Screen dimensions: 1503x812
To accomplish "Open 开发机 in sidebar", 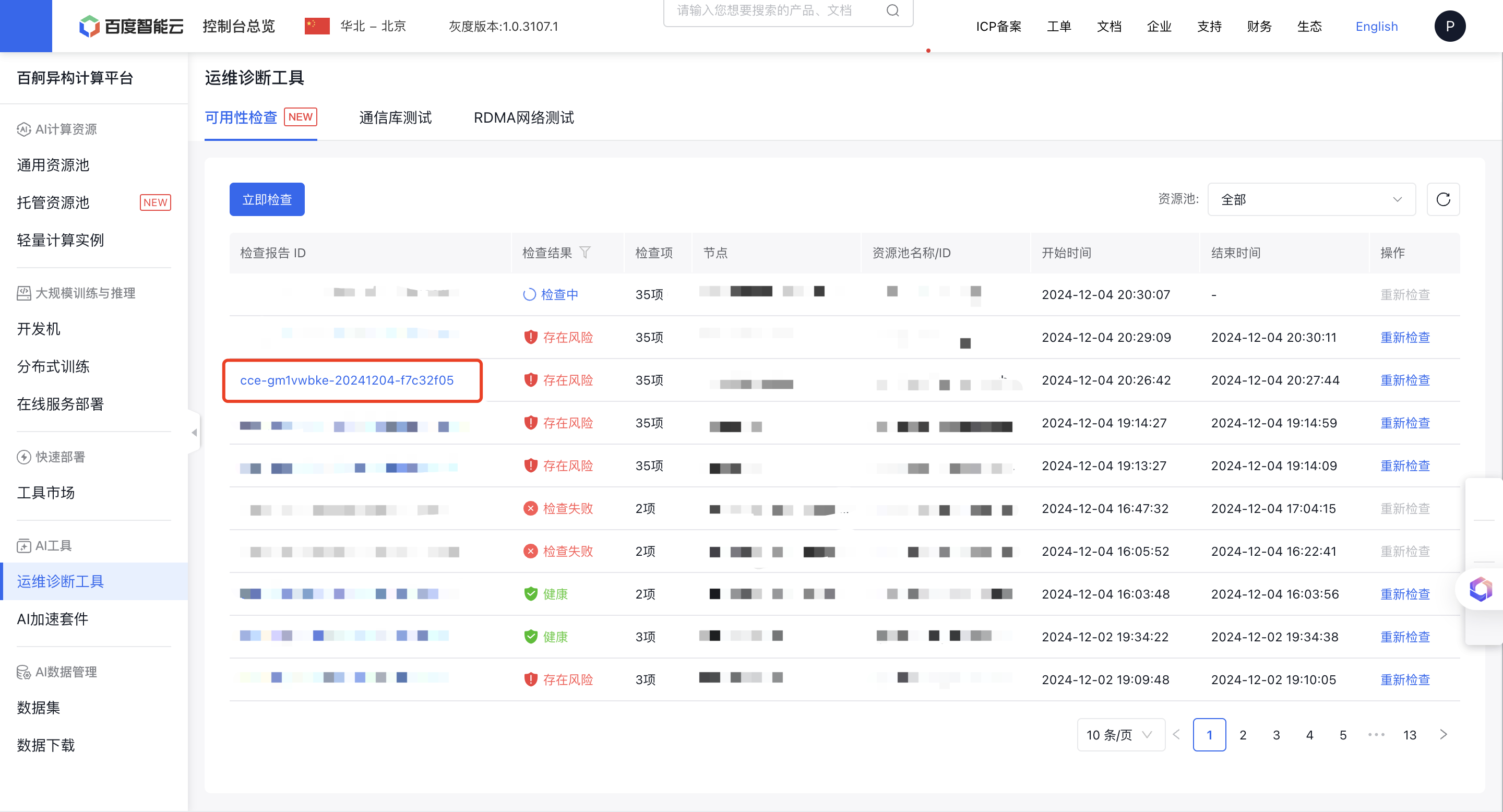I will tap(39, 329).
